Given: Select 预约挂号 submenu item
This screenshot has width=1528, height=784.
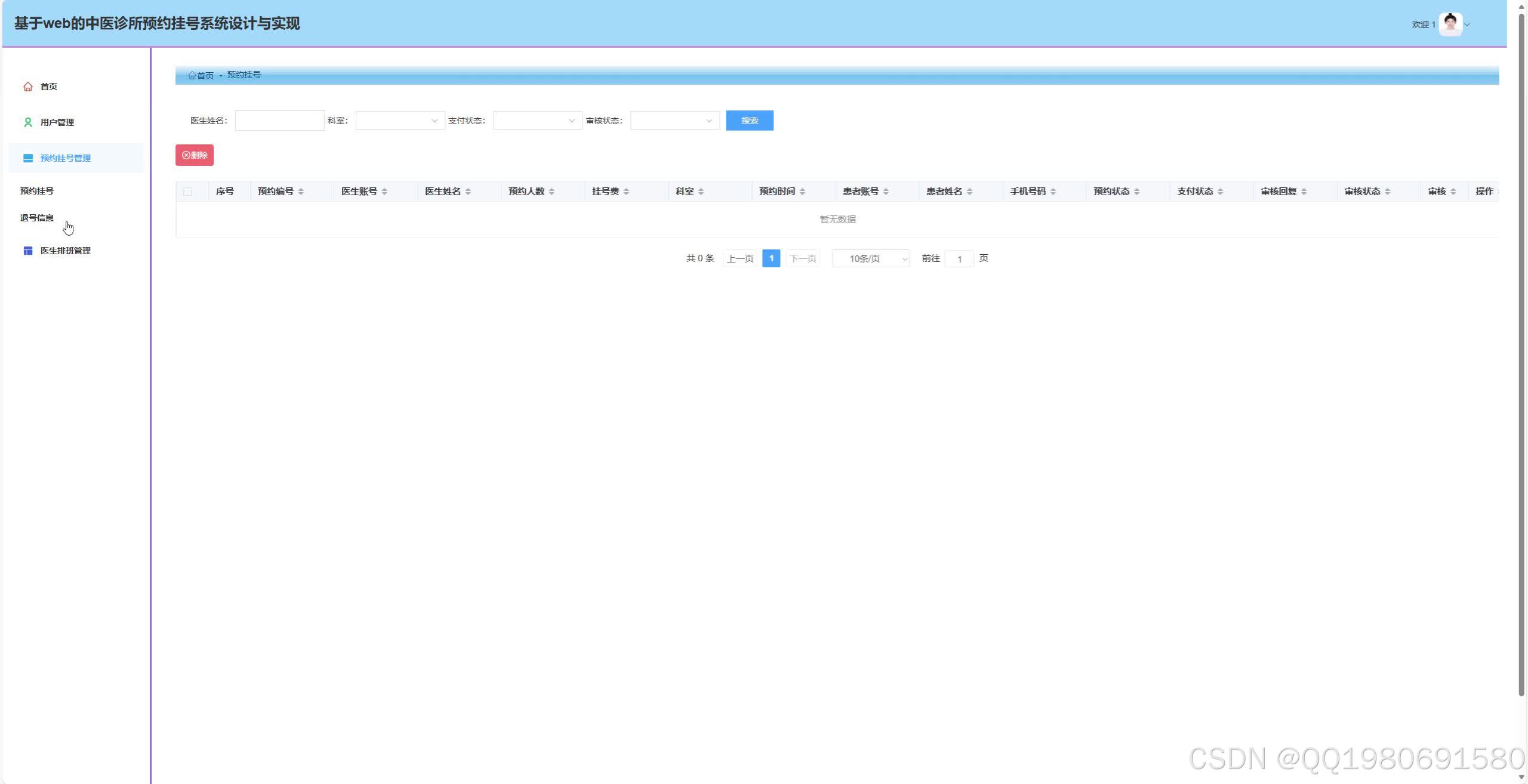Looking at the screenshot, I should [x=37, y=191].
